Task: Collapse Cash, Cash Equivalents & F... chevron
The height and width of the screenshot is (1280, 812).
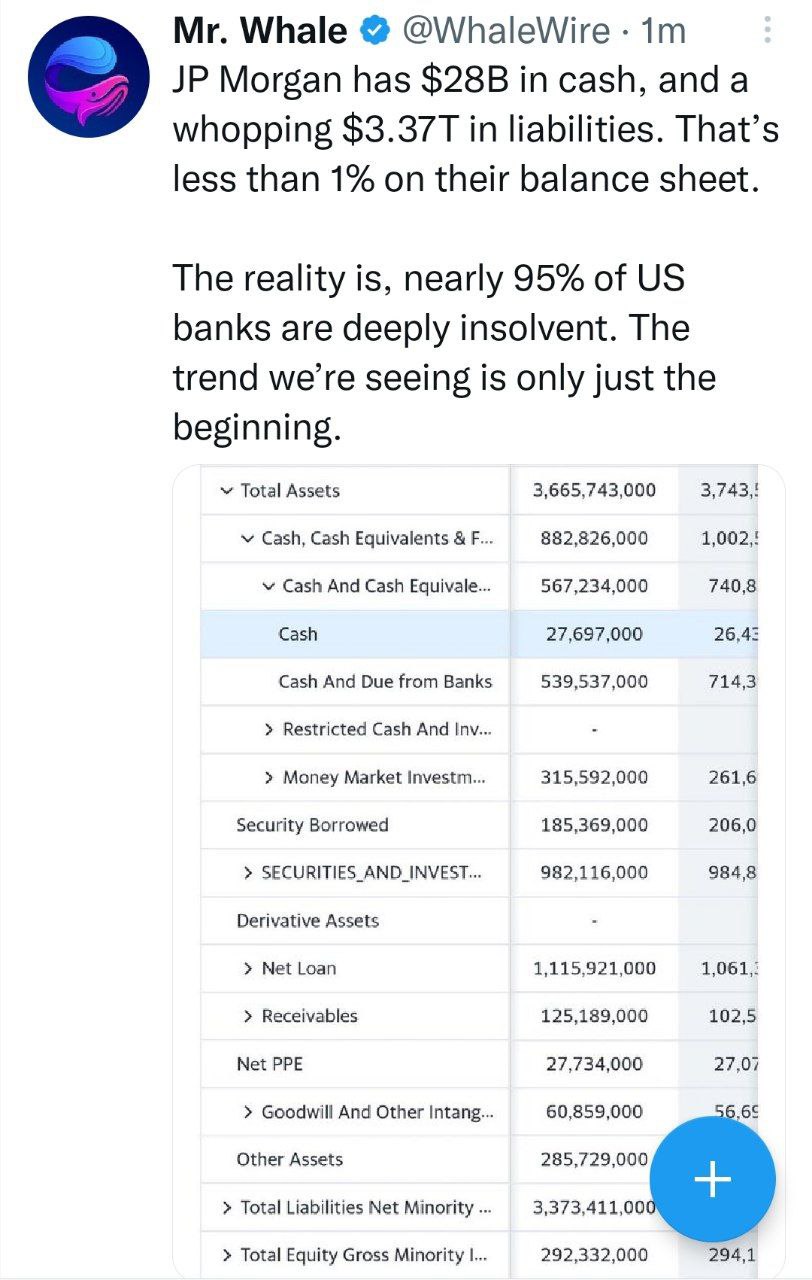Action: coord(247,539)
